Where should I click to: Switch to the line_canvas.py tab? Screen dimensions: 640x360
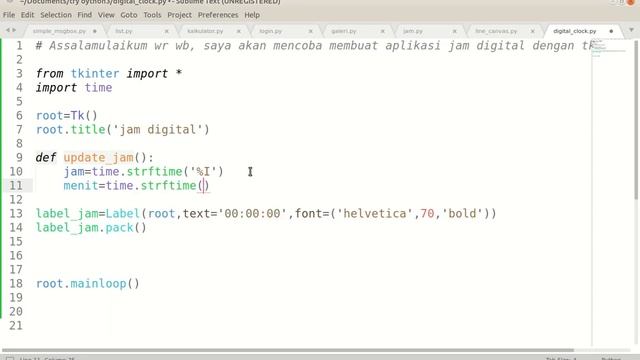point(496,31)
